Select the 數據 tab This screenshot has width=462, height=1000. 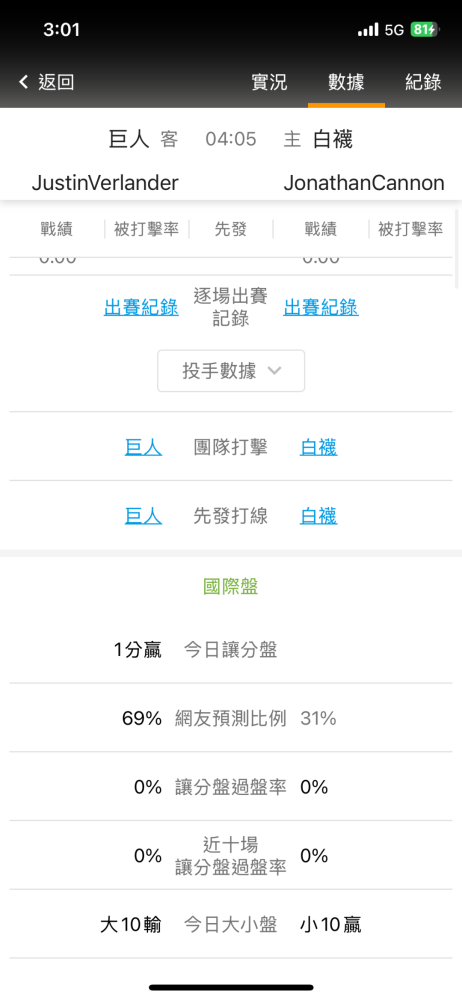pos(346,82)
